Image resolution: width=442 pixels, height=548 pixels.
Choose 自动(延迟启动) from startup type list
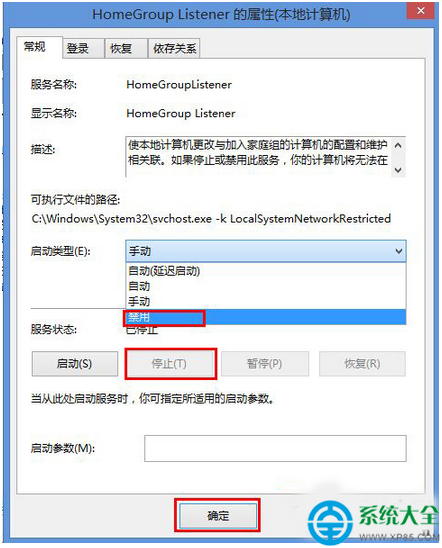[x=266, y=271]
